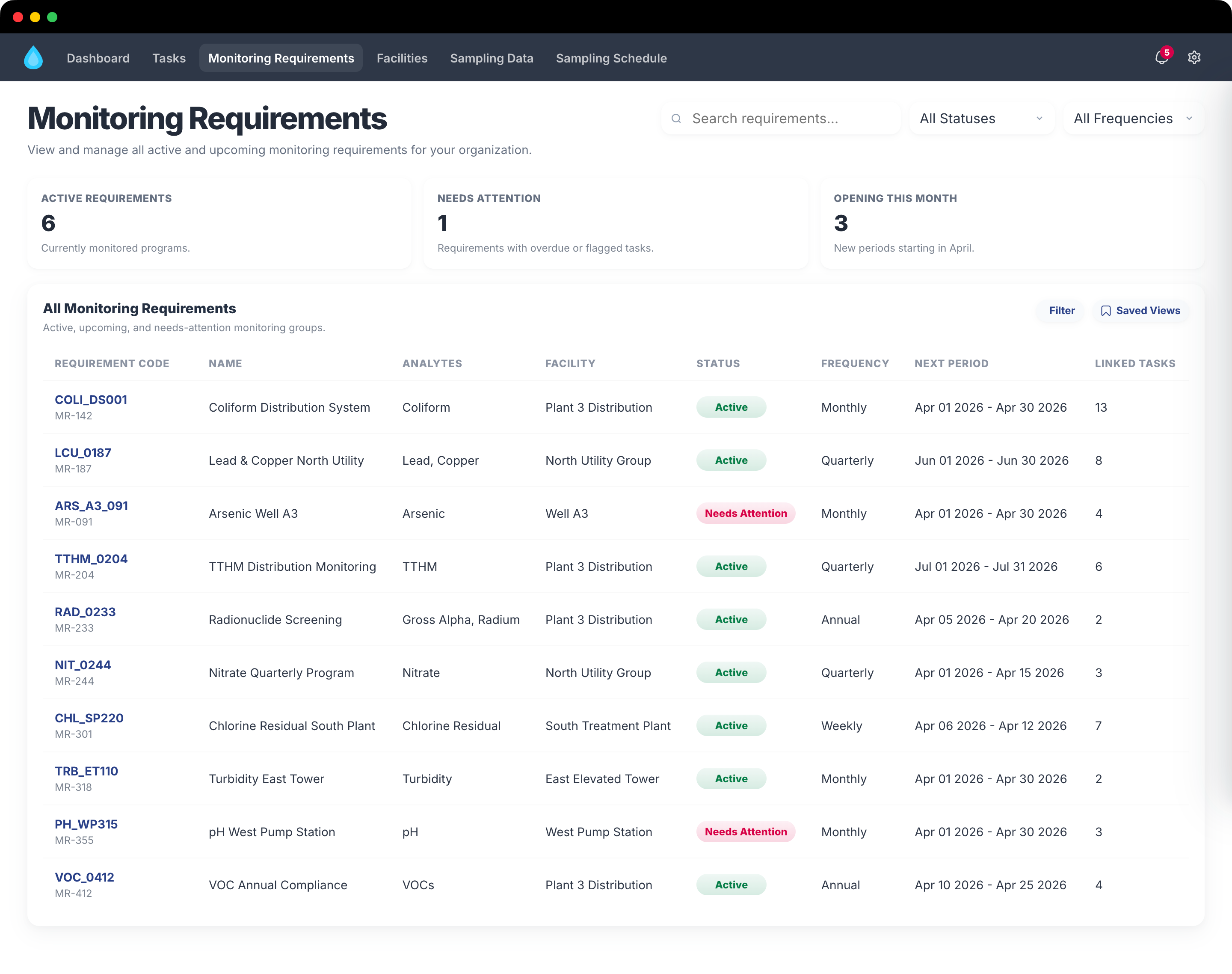
Task: Click linked tasks count 13
Action: [x=1101, y=408]
